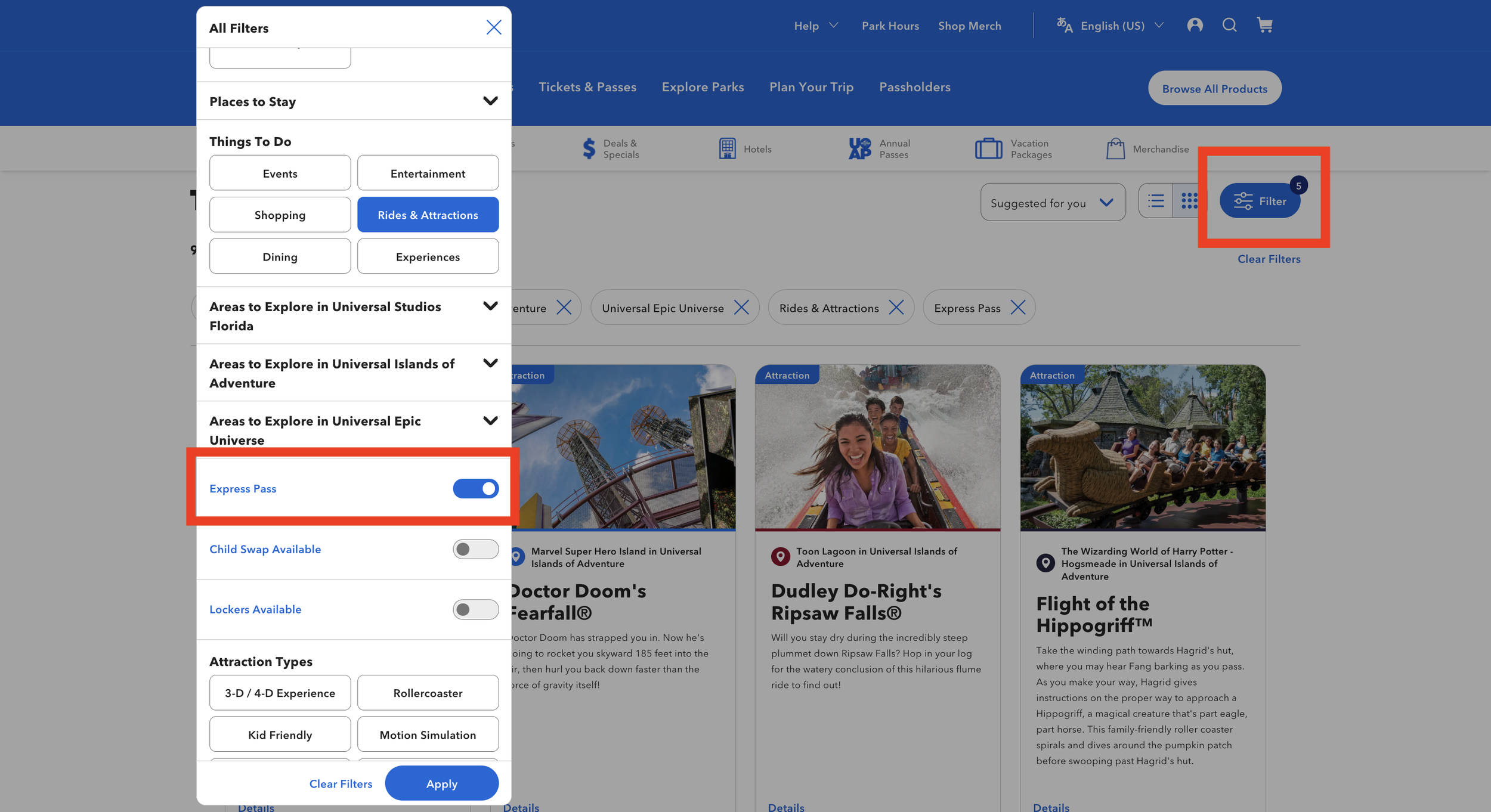Select the Experiences filter option
The image size is (1491, 812).
point(428,256)
